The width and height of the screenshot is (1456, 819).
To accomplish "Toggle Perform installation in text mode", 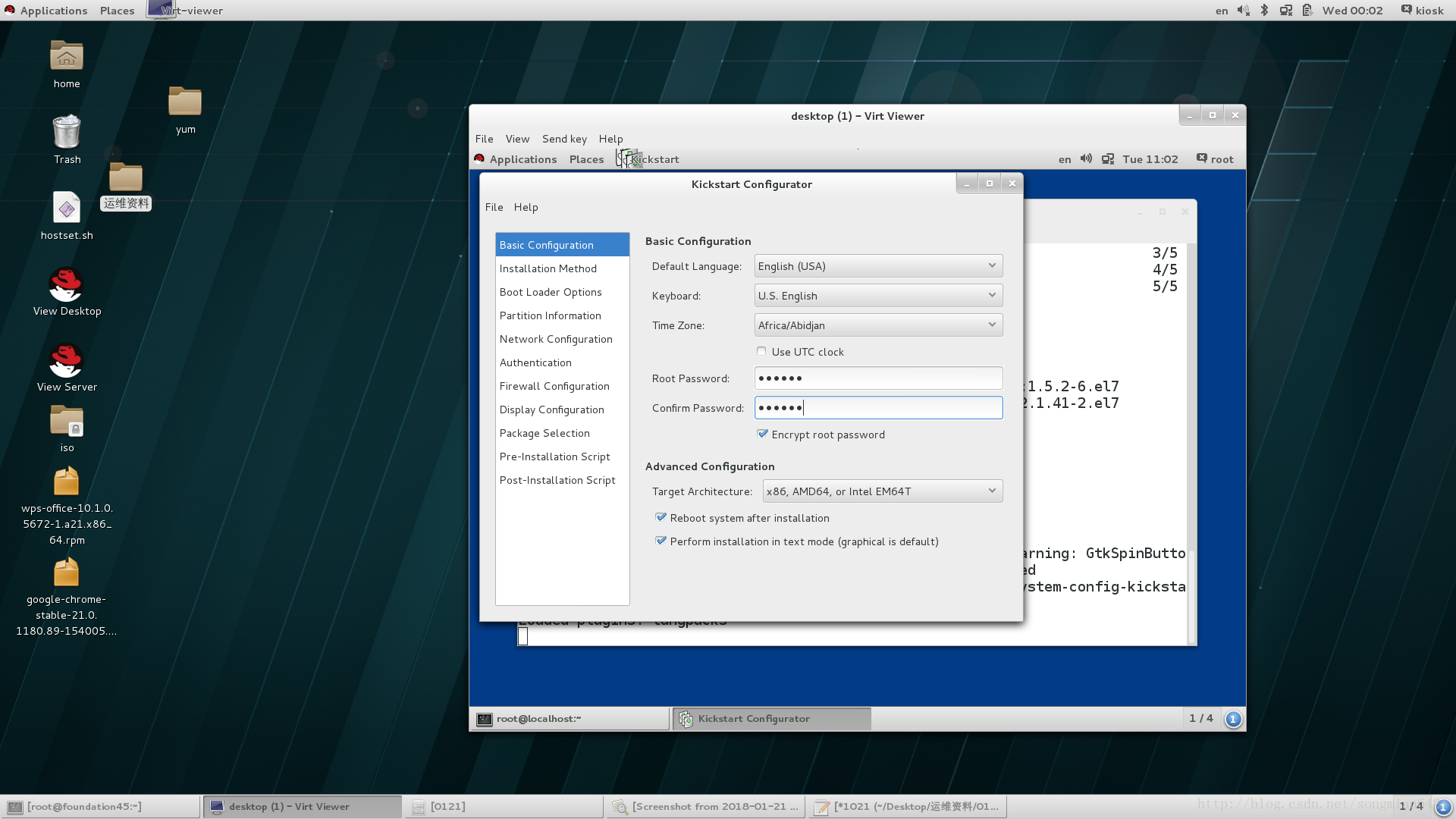I will 660,541.
